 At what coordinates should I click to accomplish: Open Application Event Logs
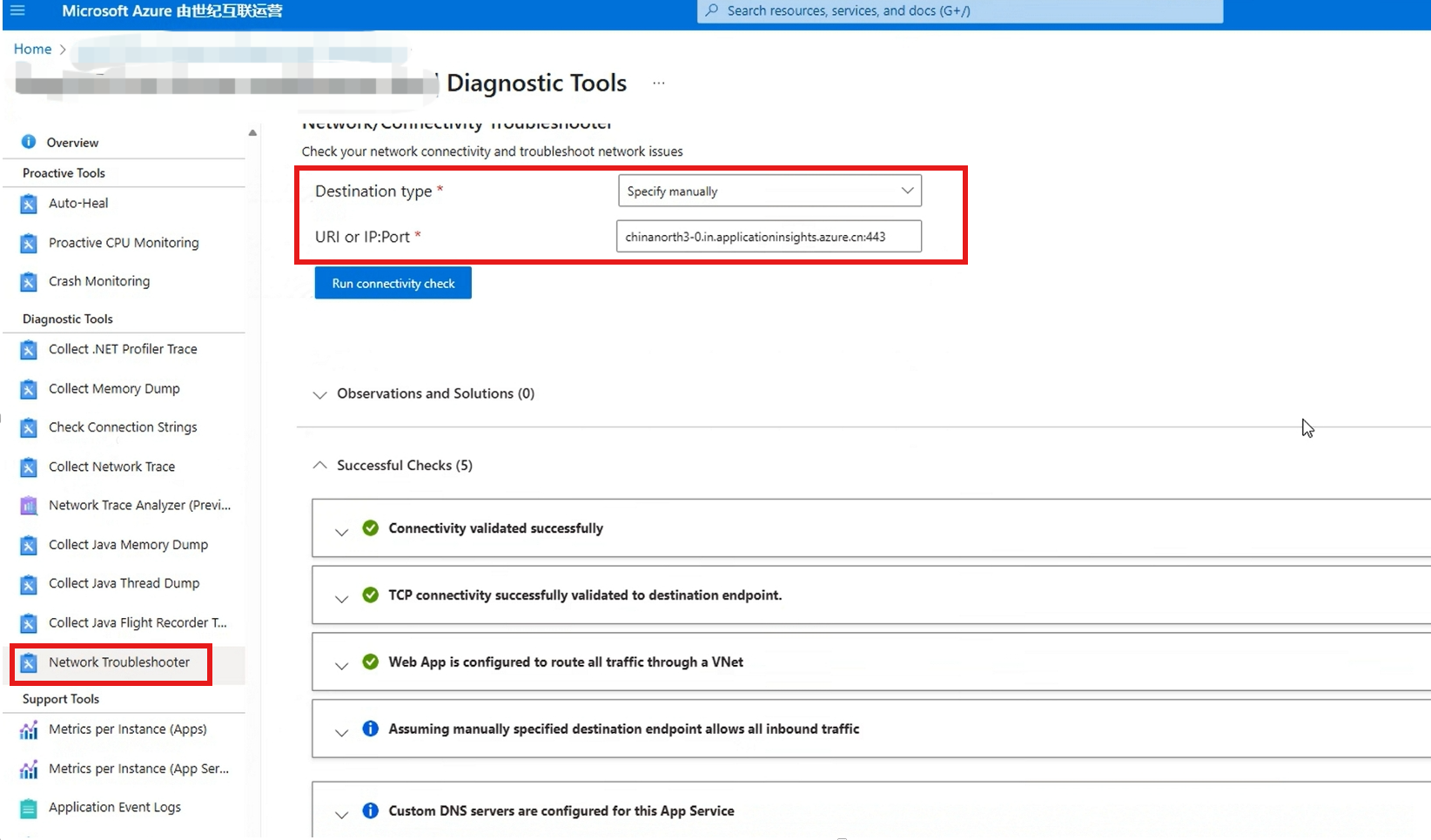point(115,807)
